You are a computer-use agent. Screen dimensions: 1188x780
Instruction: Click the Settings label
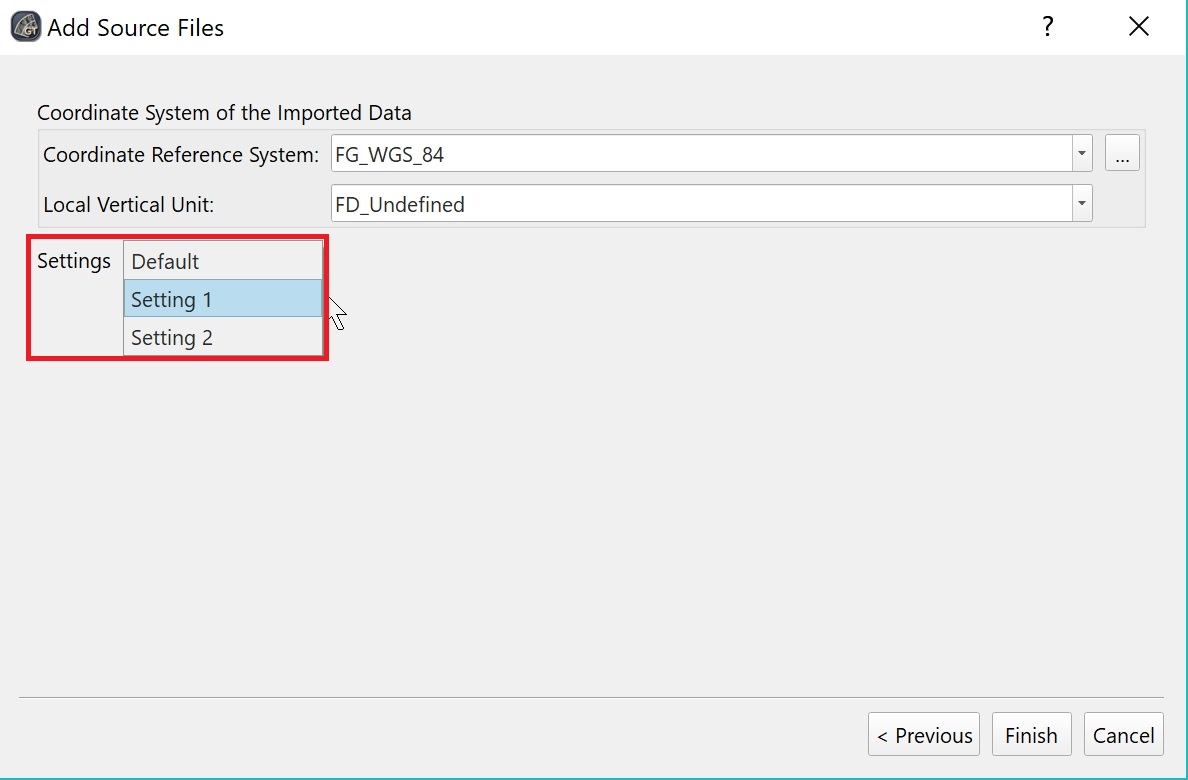[74, 261]
